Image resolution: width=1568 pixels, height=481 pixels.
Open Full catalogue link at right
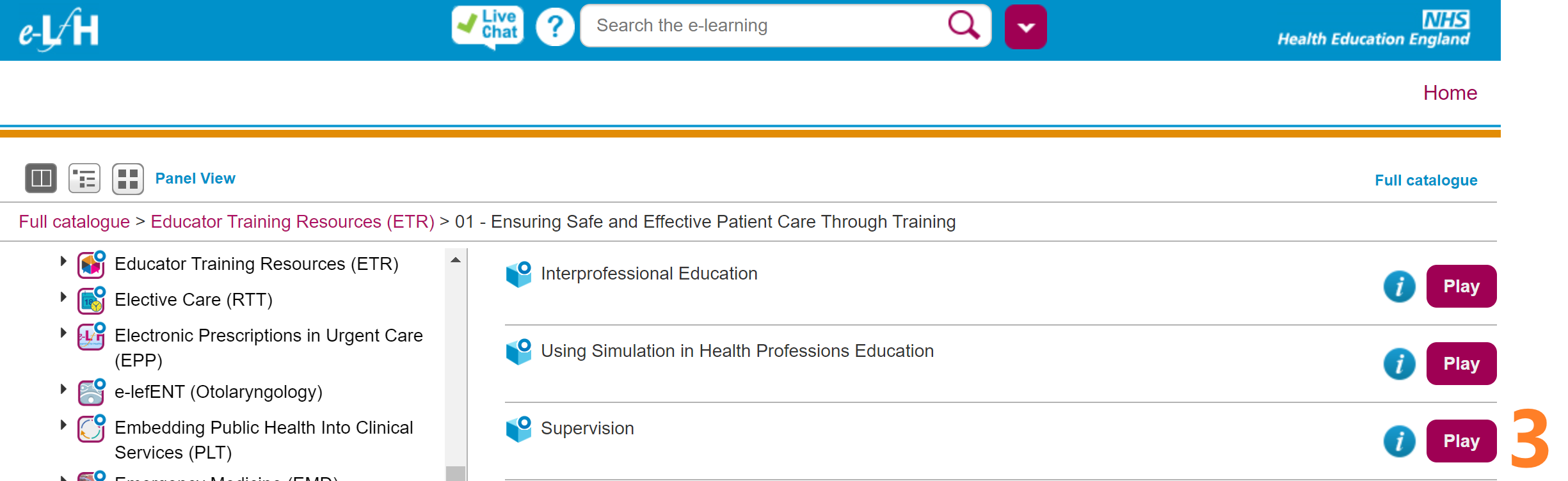(x=1426, y=180)
